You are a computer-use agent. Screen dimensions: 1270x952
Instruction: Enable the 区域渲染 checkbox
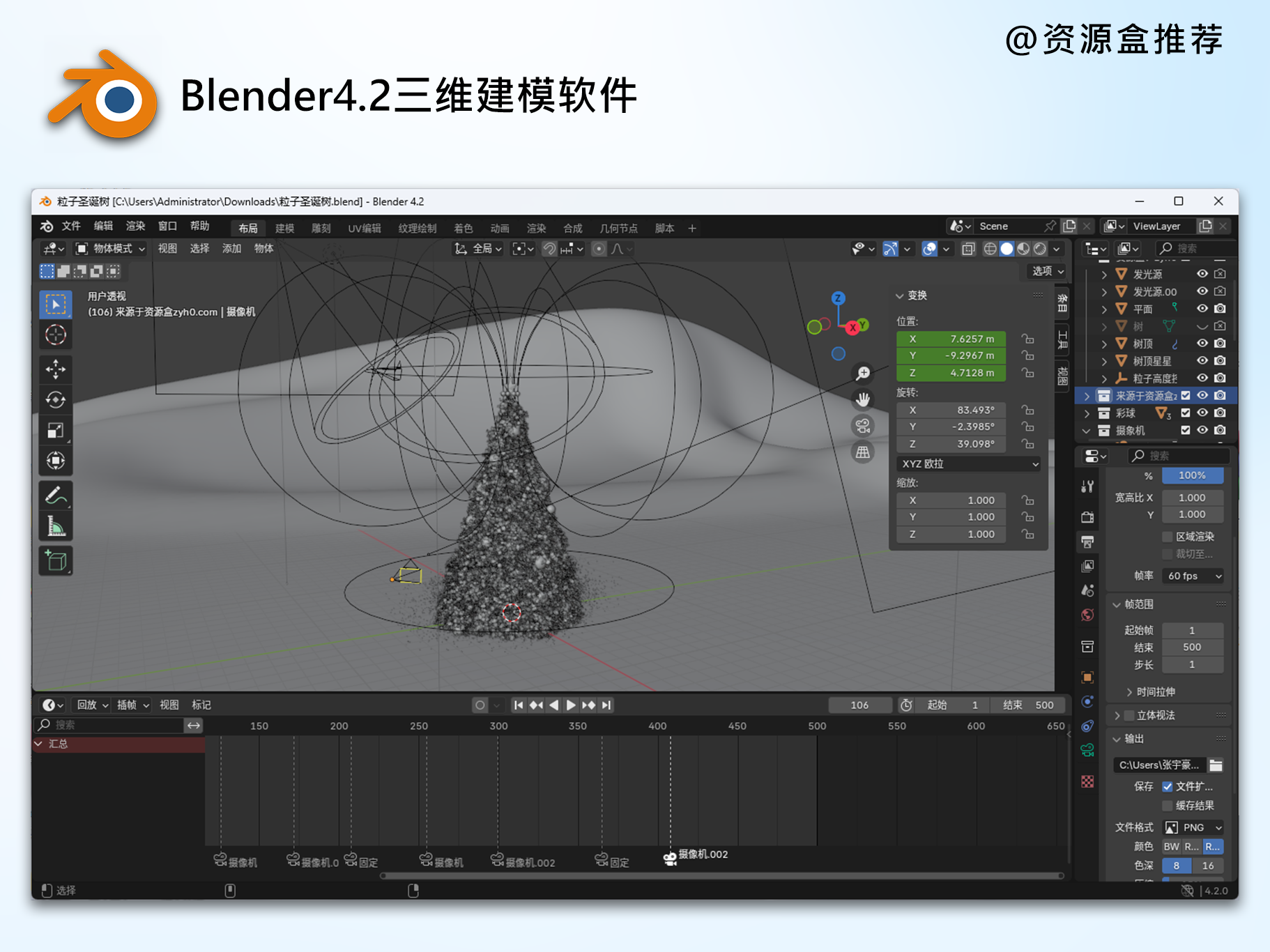(1168, 537)
